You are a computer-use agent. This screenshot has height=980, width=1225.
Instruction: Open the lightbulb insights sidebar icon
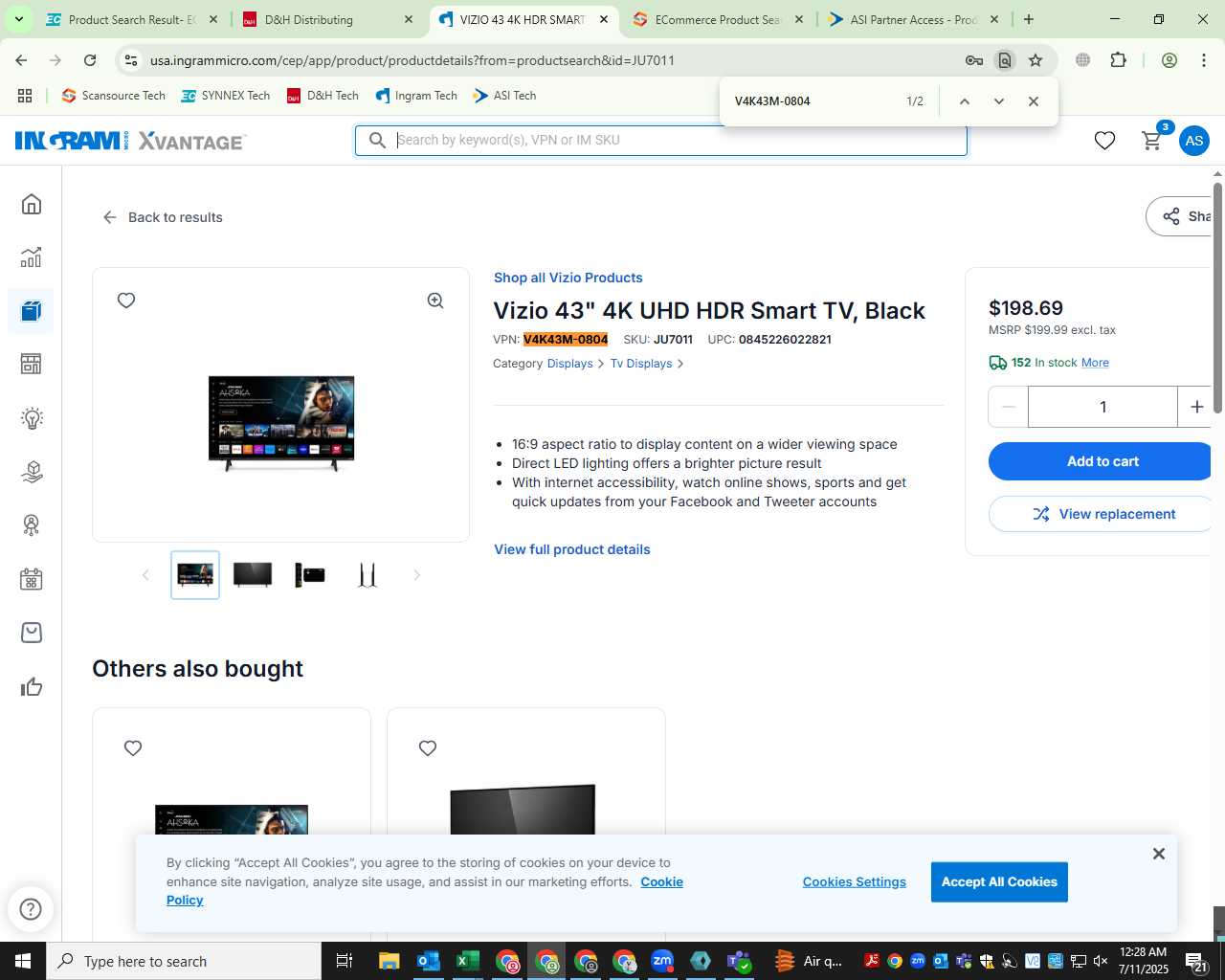click(x=32, y=418)
